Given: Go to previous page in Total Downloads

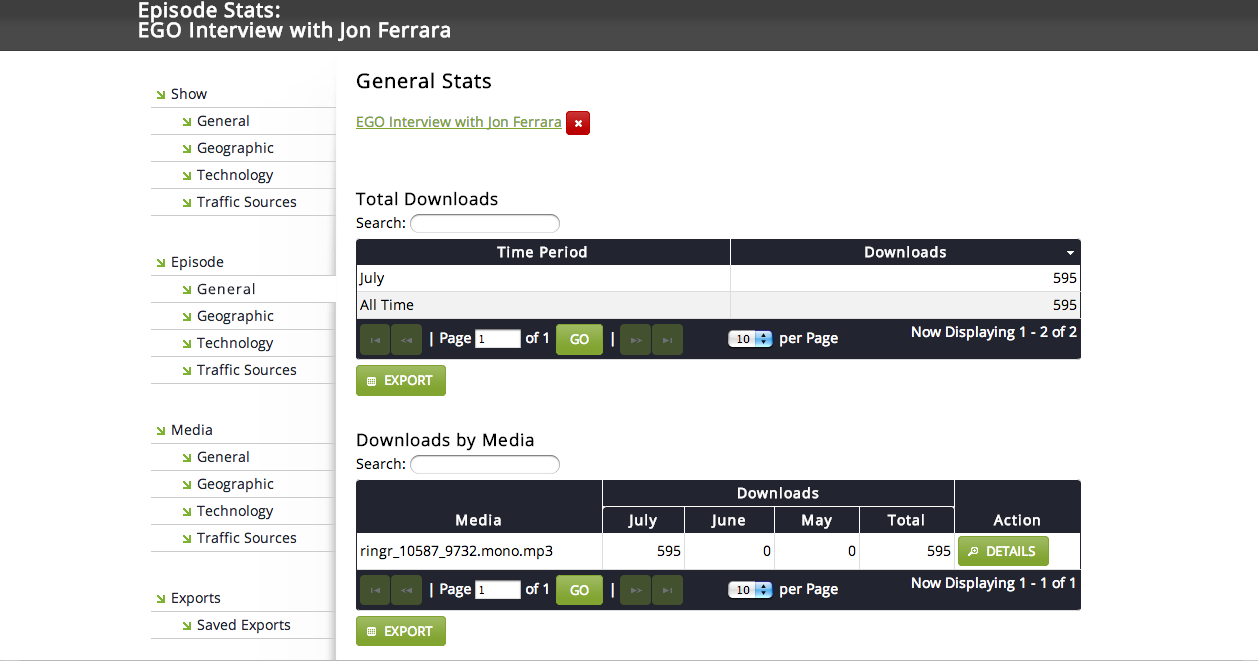Looking at the screenshot, I should (x=407, y=339).
